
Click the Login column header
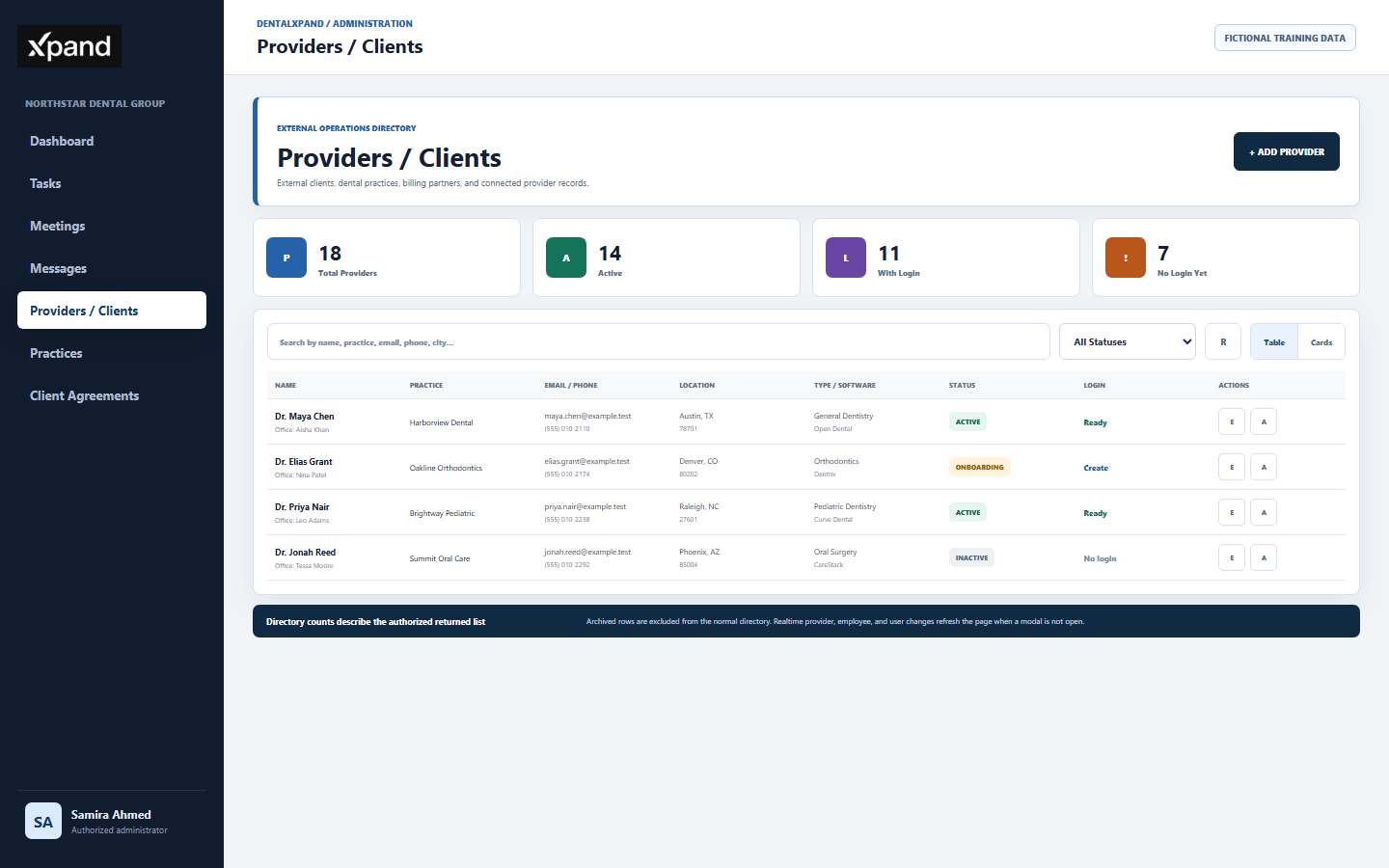tap(1094, 385)
